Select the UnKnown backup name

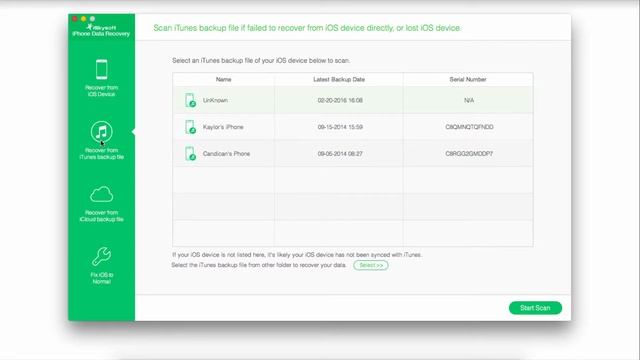pos(215,100)
